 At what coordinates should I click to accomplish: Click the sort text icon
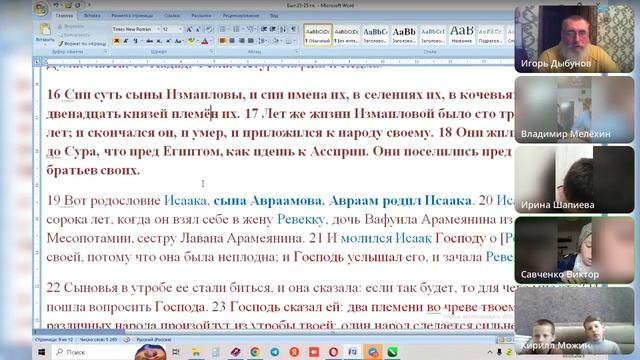click(x=283, y=29)
